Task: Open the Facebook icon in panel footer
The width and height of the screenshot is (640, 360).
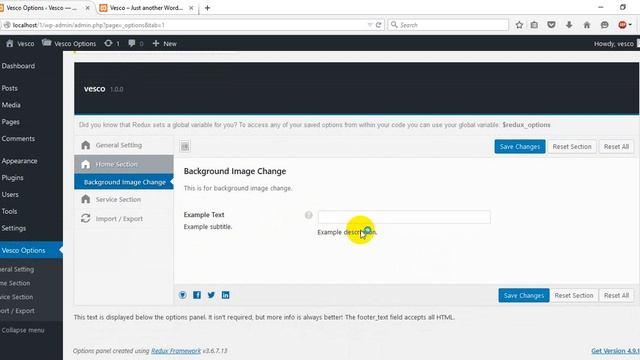Action: (x=197, y=295)
